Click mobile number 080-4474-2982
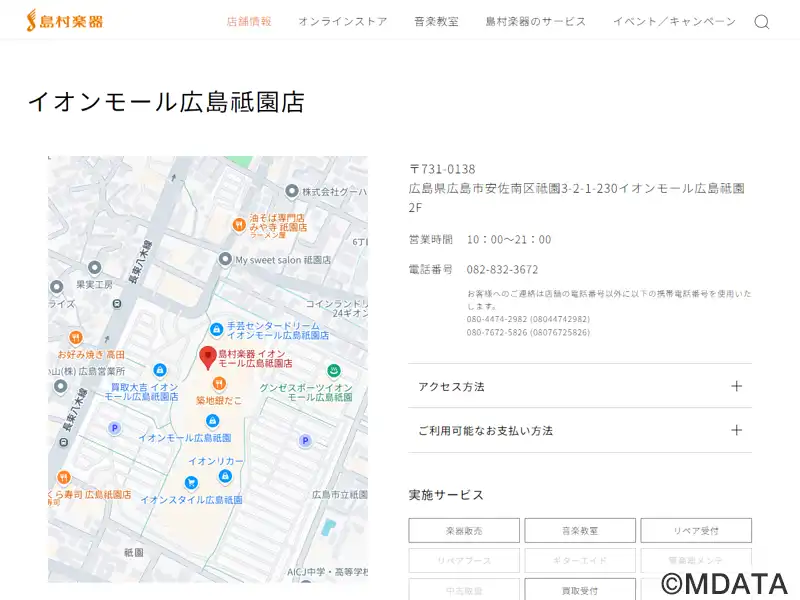Screen dimensions: 800x600 point(528,319)
